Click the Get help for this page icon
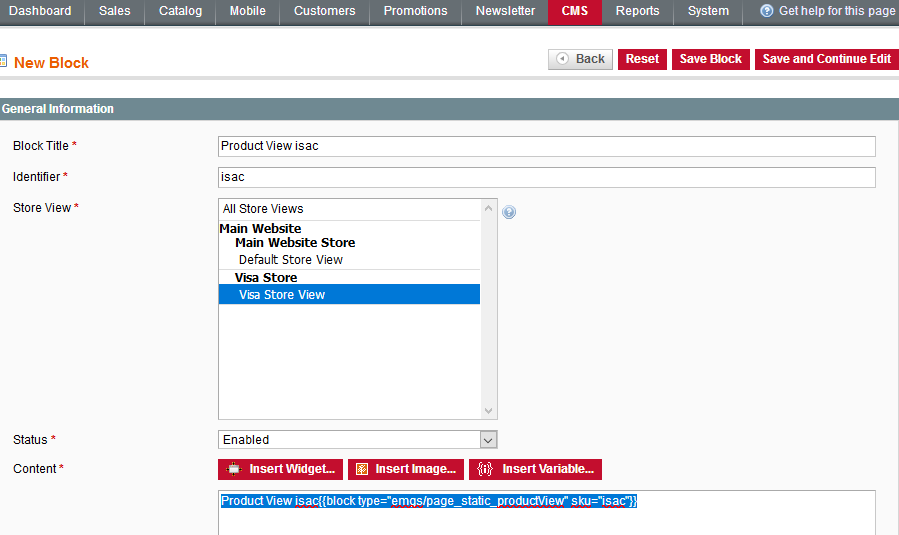This screenshot has width=899, height=535. 767,11
